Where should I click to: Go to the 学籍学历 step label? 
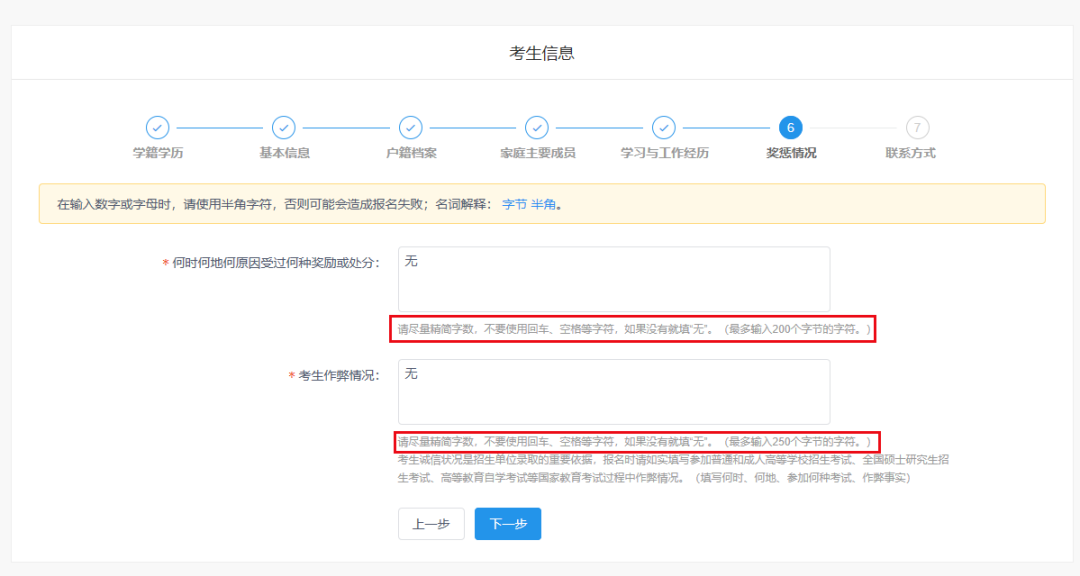click(x=158, y=153)
